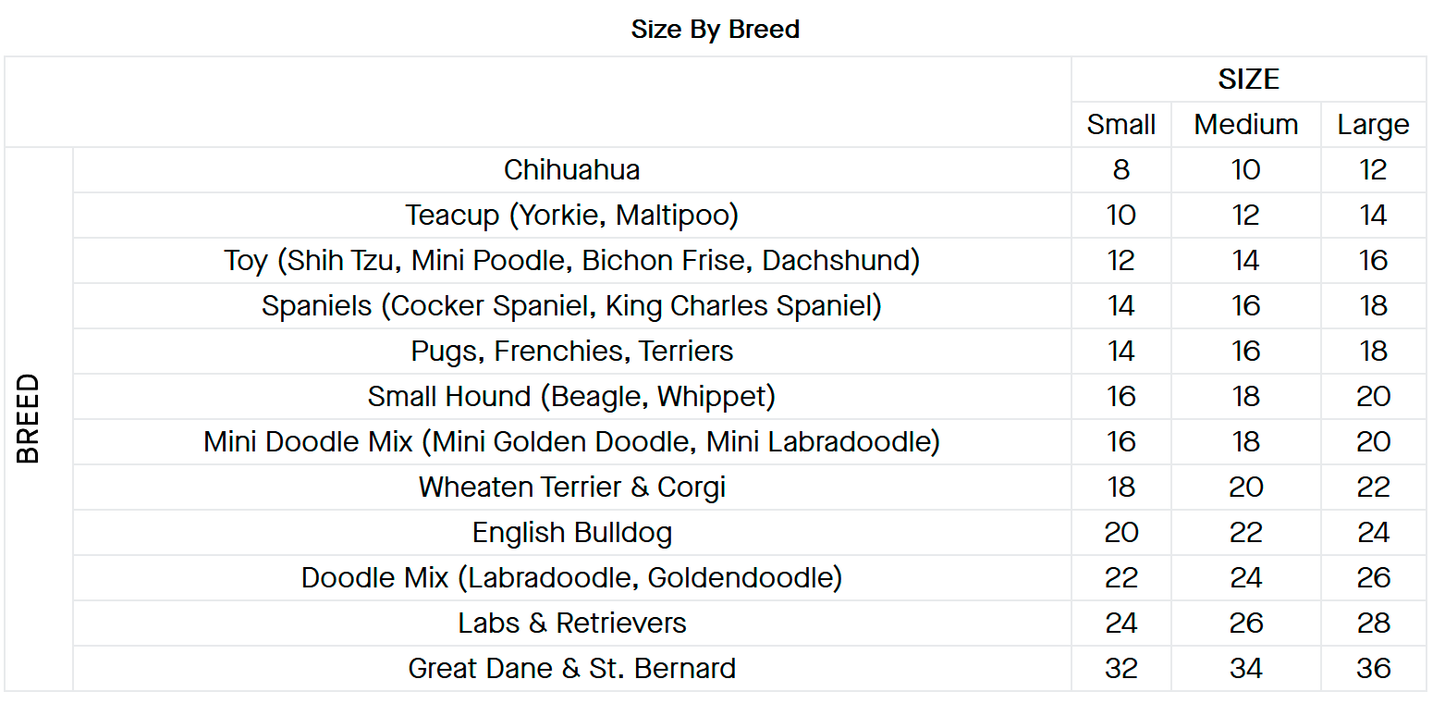
Task: Select the vertical BREED row header
Action: point(29,419)
